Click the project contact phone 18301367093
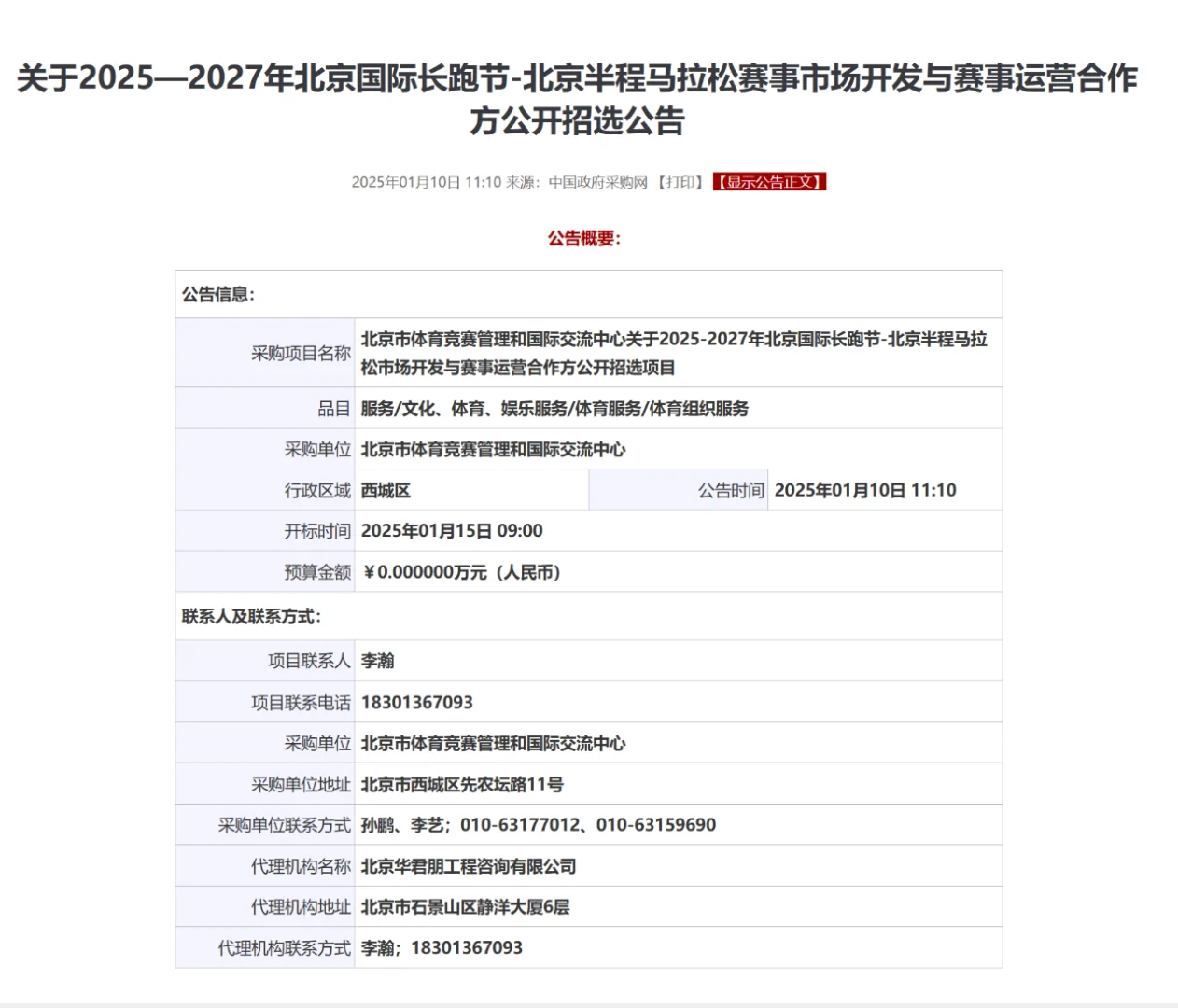 (416, 701)
